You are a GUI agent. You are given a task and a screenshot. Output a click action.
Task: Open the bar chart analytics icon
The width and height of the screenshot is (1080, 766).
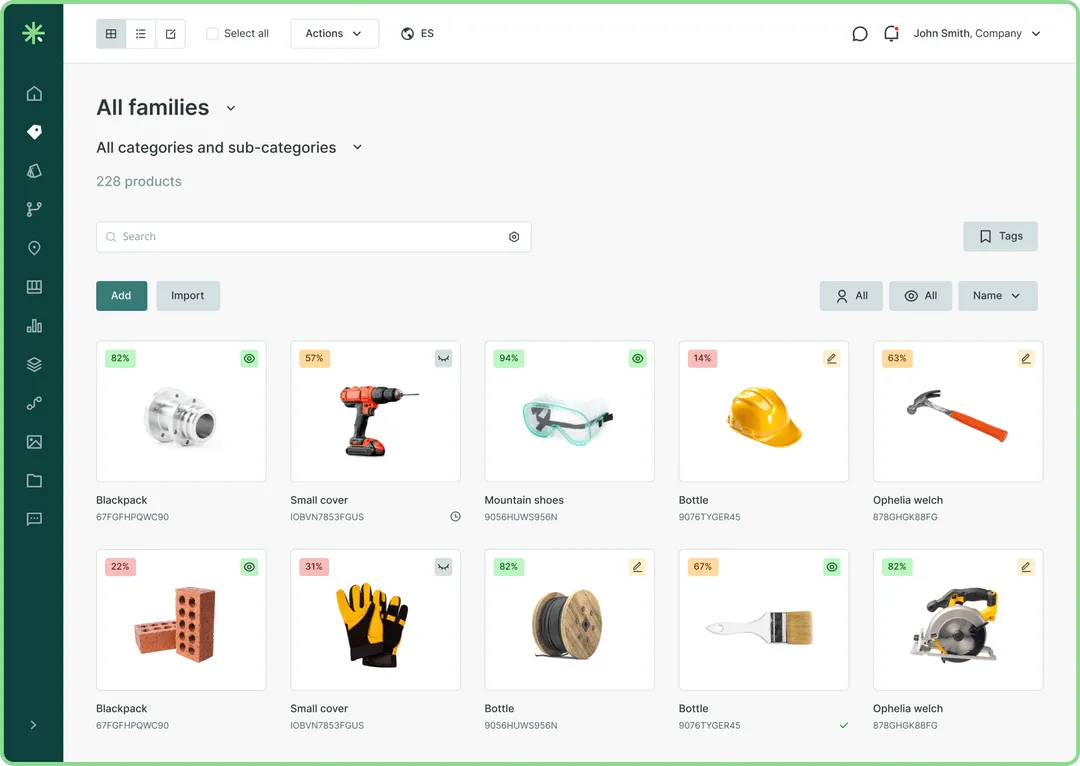[x=34, y=326]
